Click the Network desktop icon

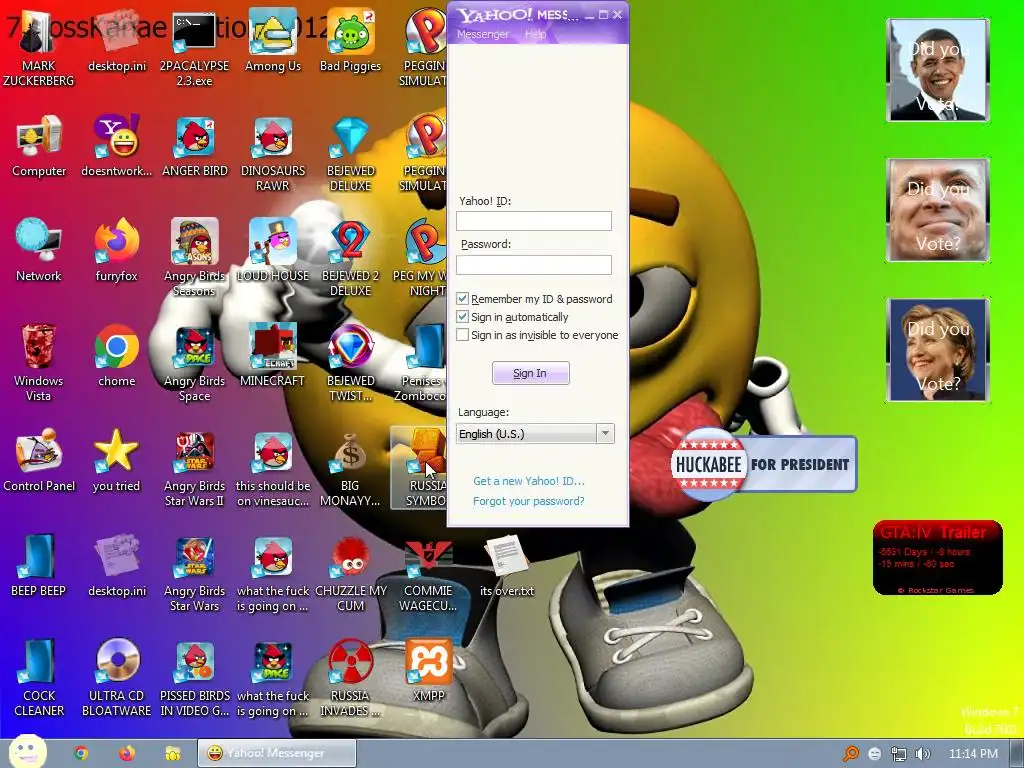point(39,251)
